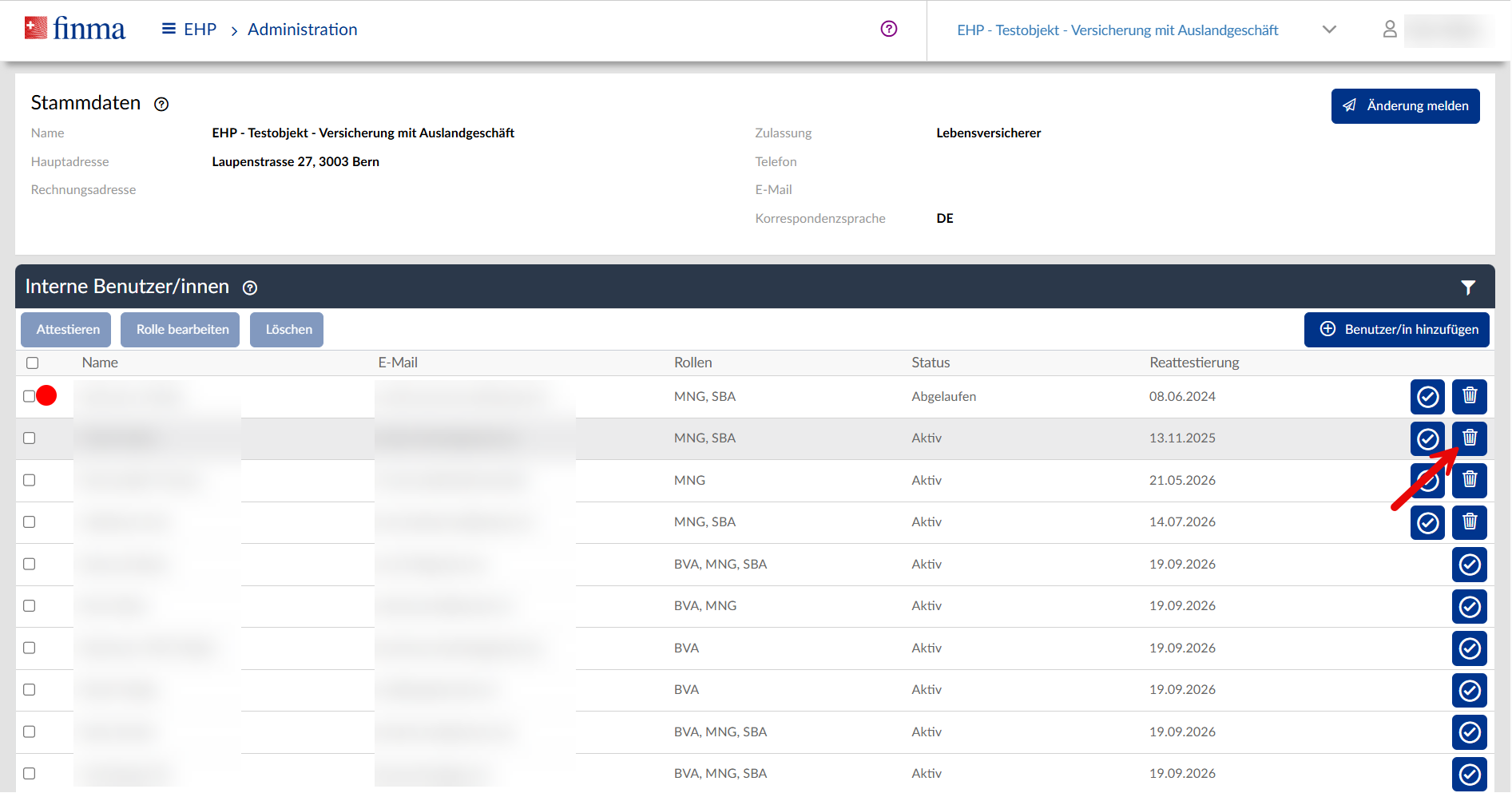This screenshot has width=1512, height=793.
Task: Click the purple help icon in top bar
Action: [x=888, y=30]
